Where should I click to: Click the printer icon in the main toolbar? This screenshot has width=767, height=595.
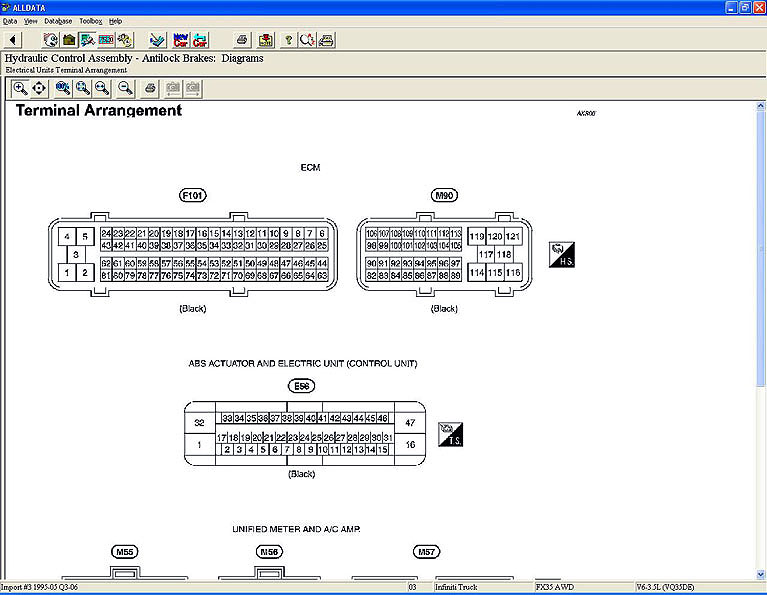241,40
